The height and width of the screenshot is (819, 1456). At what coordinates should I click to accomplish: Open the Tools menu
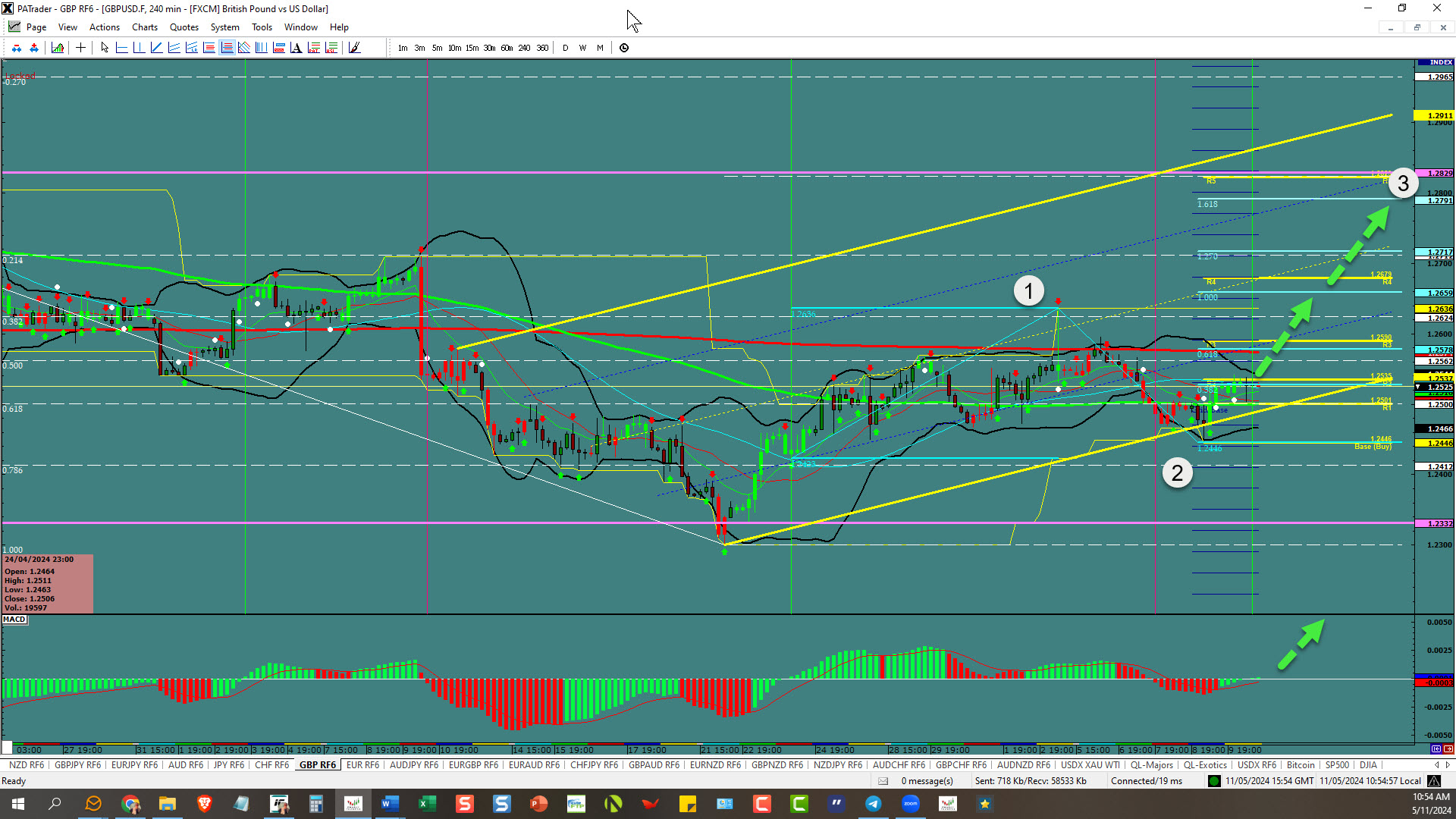coord(262,27)
